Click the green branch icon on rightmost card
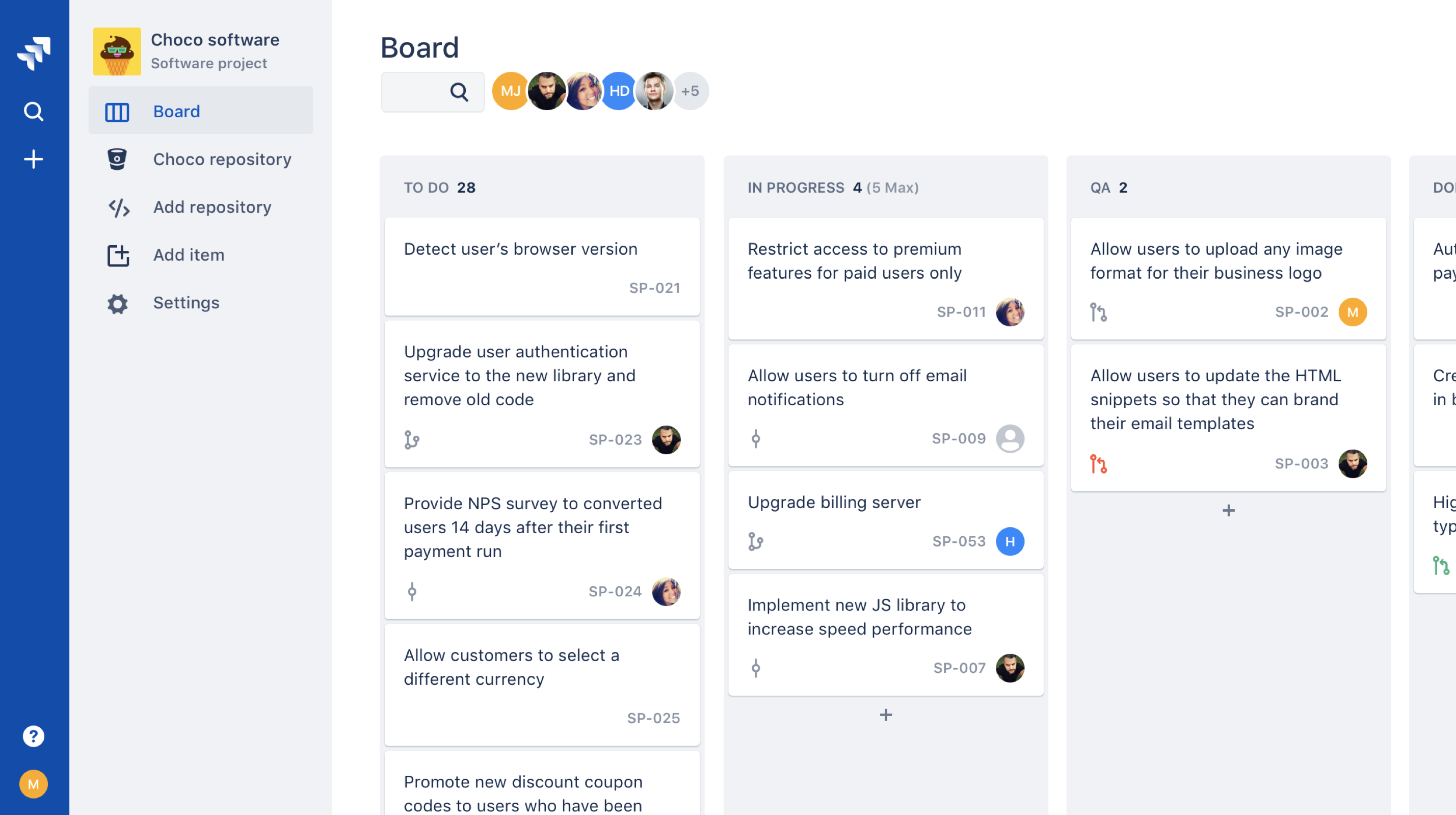The image size is (1456, 815). [x=1441, y=565]
